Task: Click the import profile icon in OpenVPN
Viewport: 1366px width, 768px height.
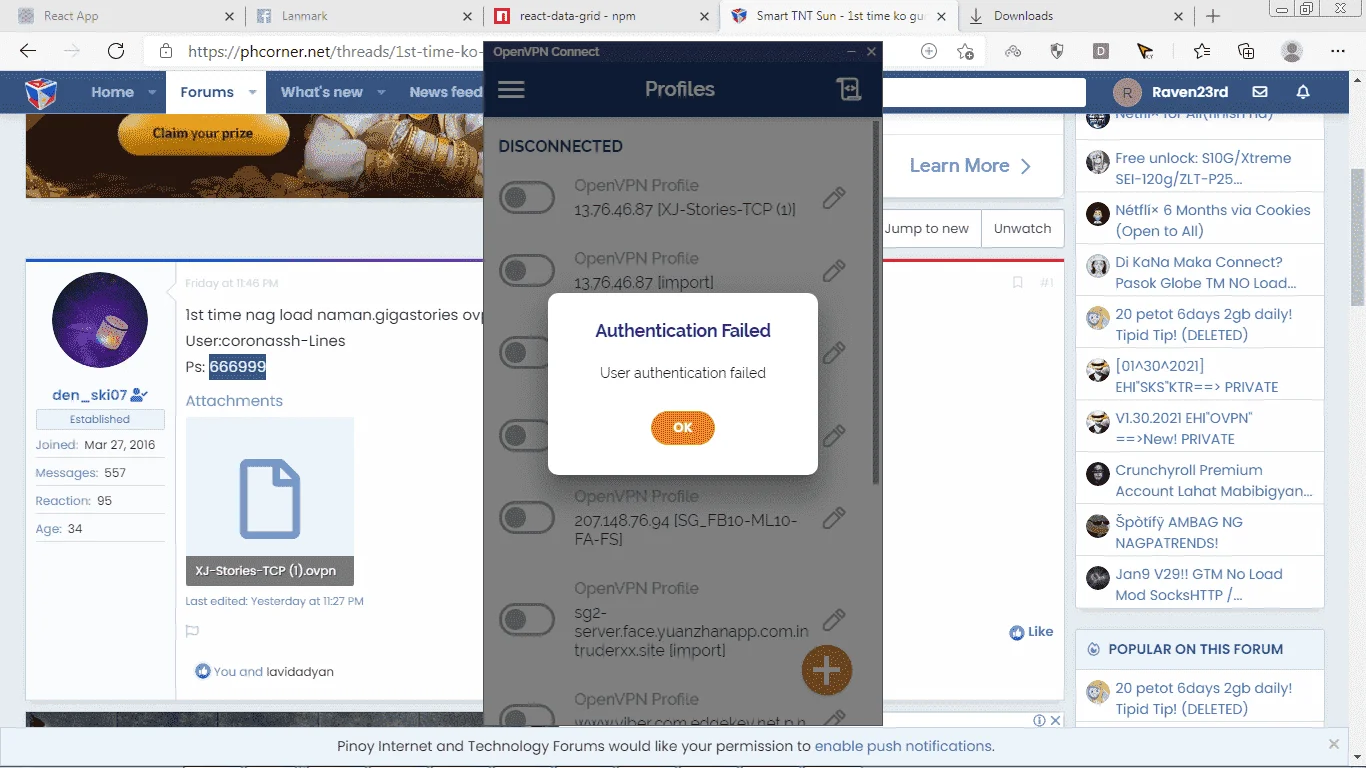Action: click(848, 89)
